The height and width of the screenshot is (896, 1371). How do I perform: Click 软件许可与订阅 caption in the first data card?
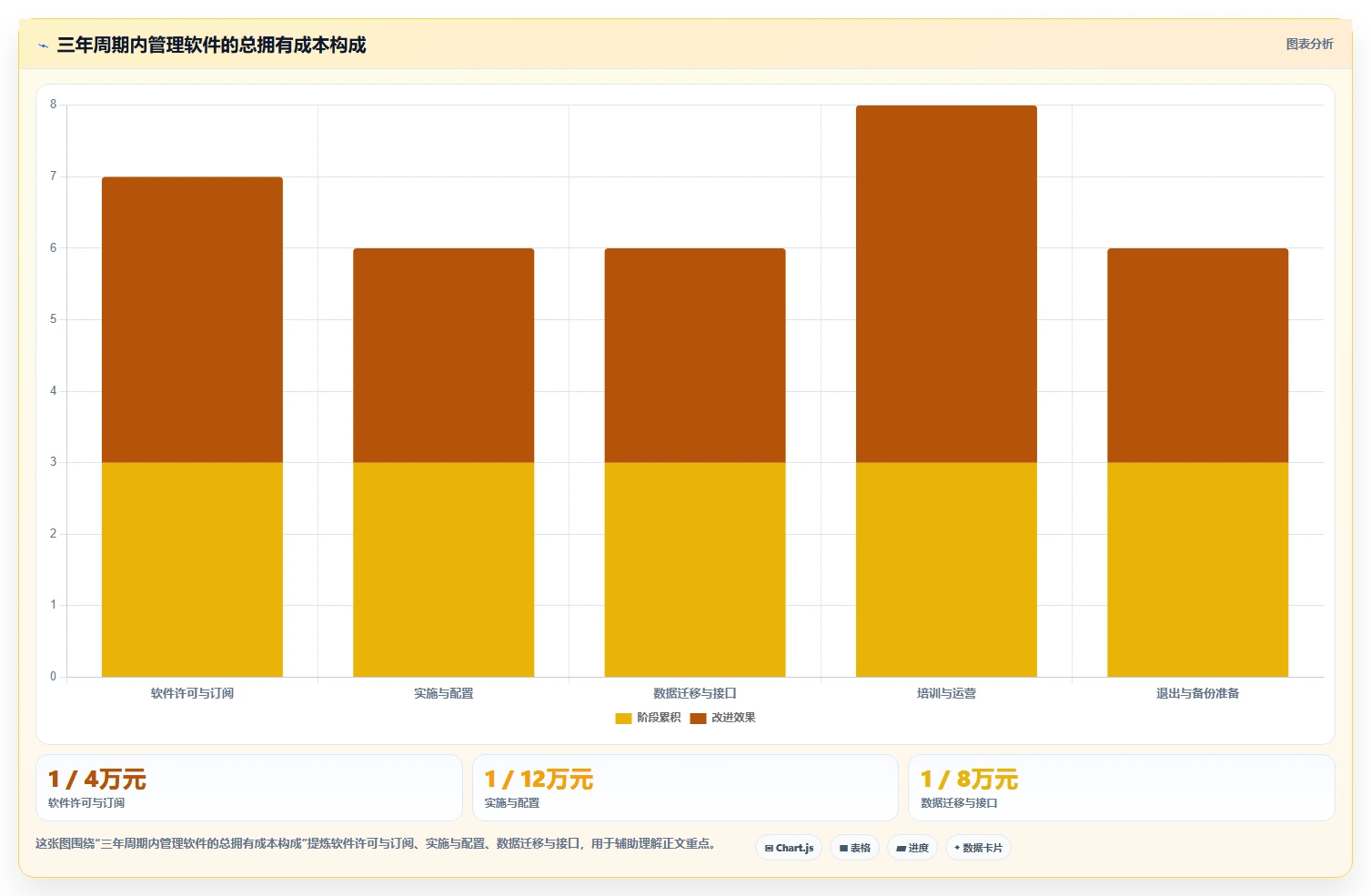click(86, 803)
